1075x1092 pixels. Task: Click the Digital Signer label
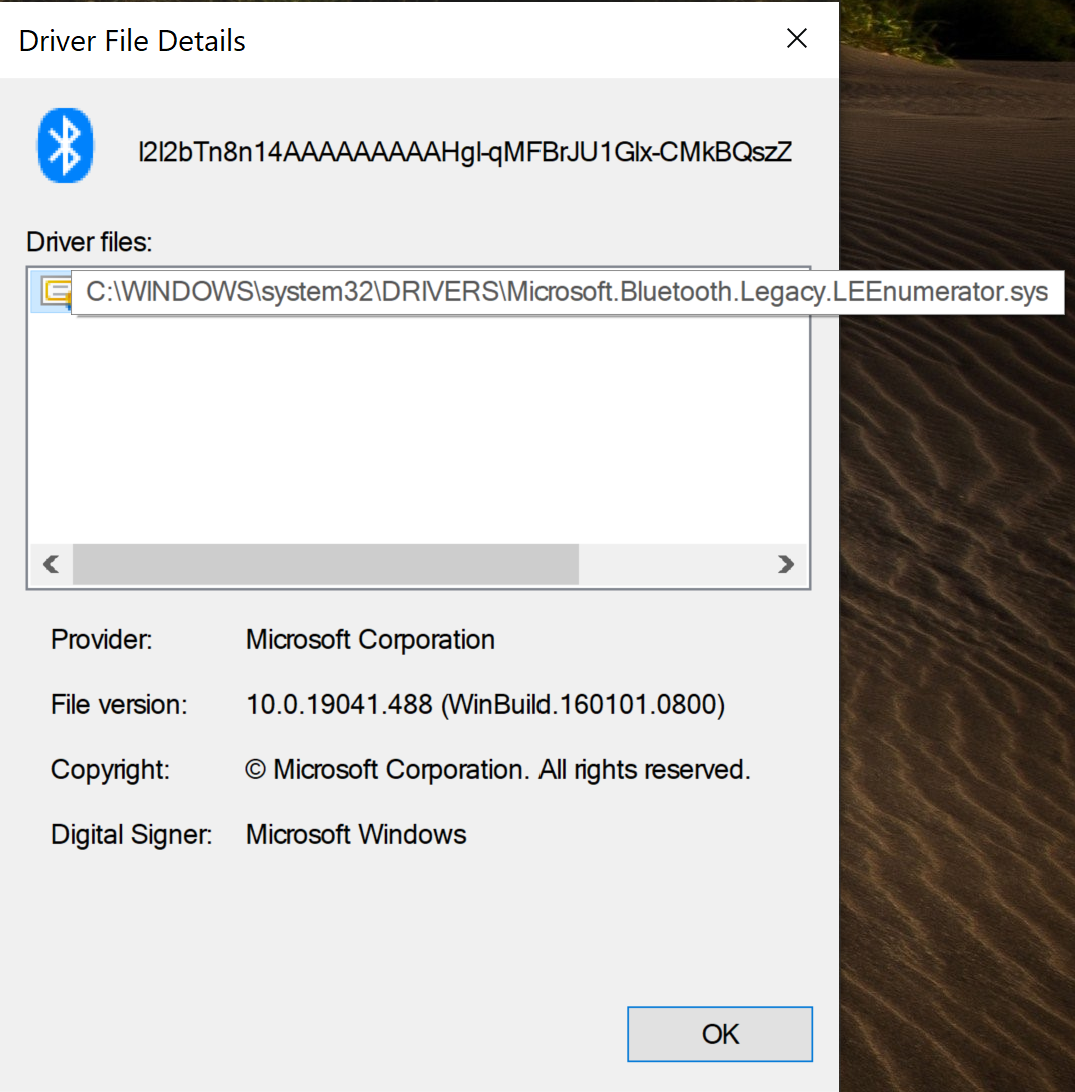132,834
